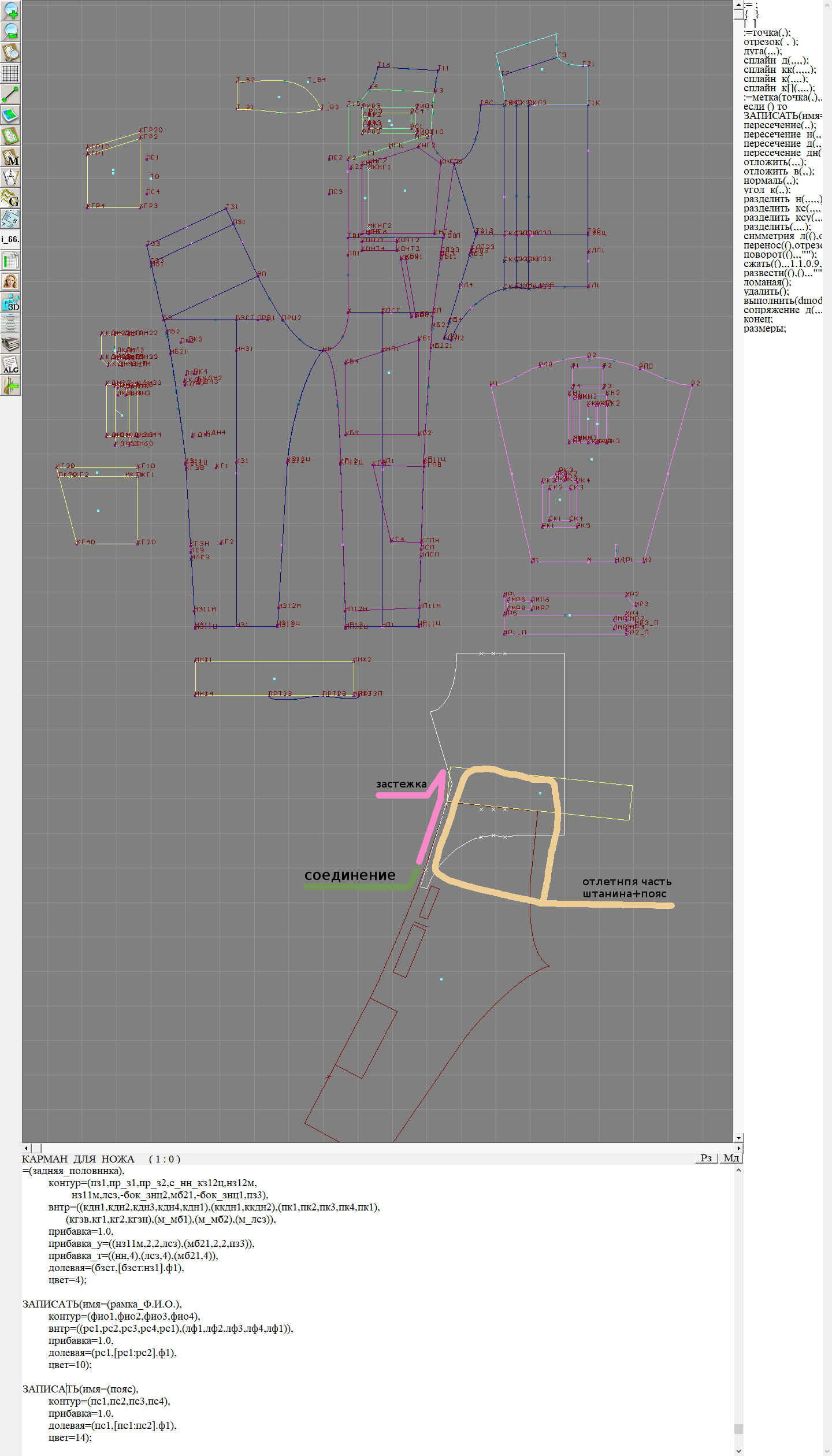This screenshot has height=1456, width=832.
Task: Select the line segment measuring tool
Action: coord(10,94)
